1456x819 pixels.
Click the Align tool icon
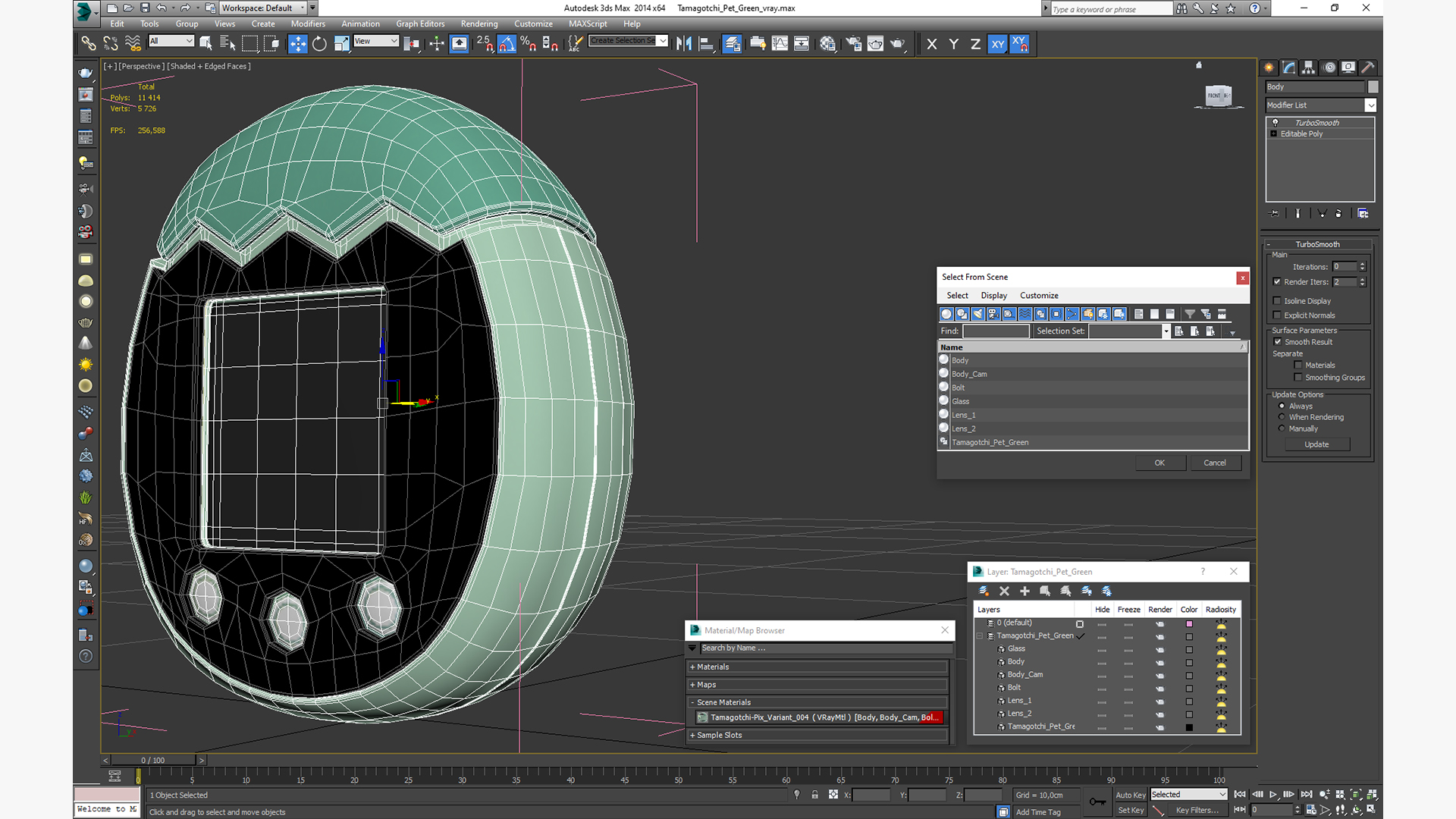[x=706, y=44]
